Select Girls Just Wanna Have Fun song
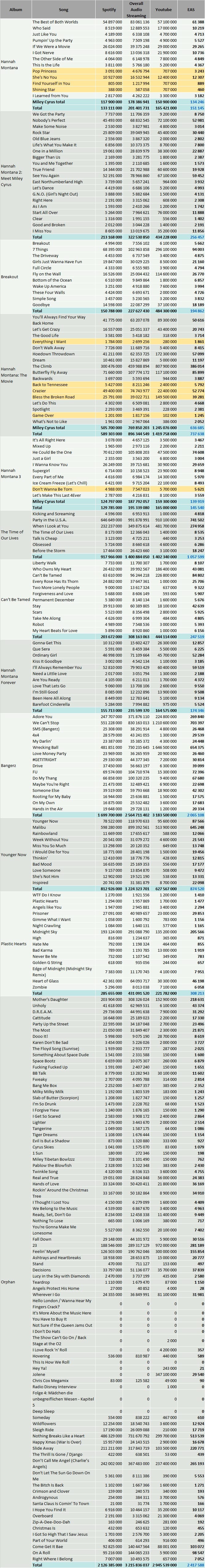The height and width of the screenshot is (1568, 205). [57, 261]
